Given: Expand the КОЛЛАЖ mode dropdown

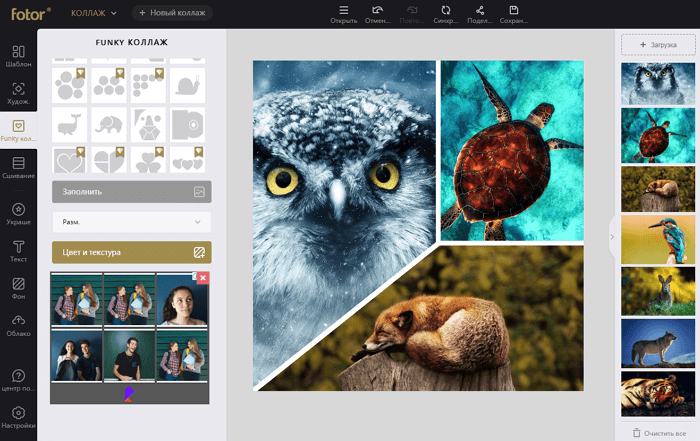Looking at the screenshot, I should [95, 13].
